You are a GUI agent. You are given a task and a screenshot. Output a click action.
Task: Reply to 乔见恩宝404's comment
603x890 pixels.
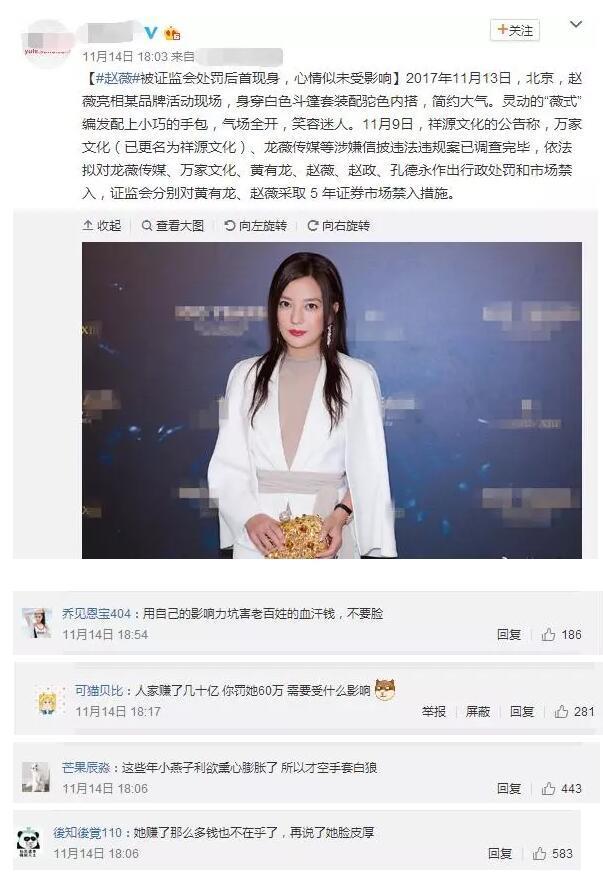coord(509,635)
